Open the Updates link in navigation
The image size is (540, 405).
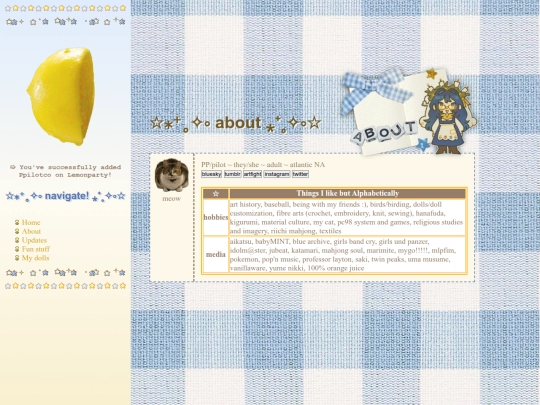(34, 240)
